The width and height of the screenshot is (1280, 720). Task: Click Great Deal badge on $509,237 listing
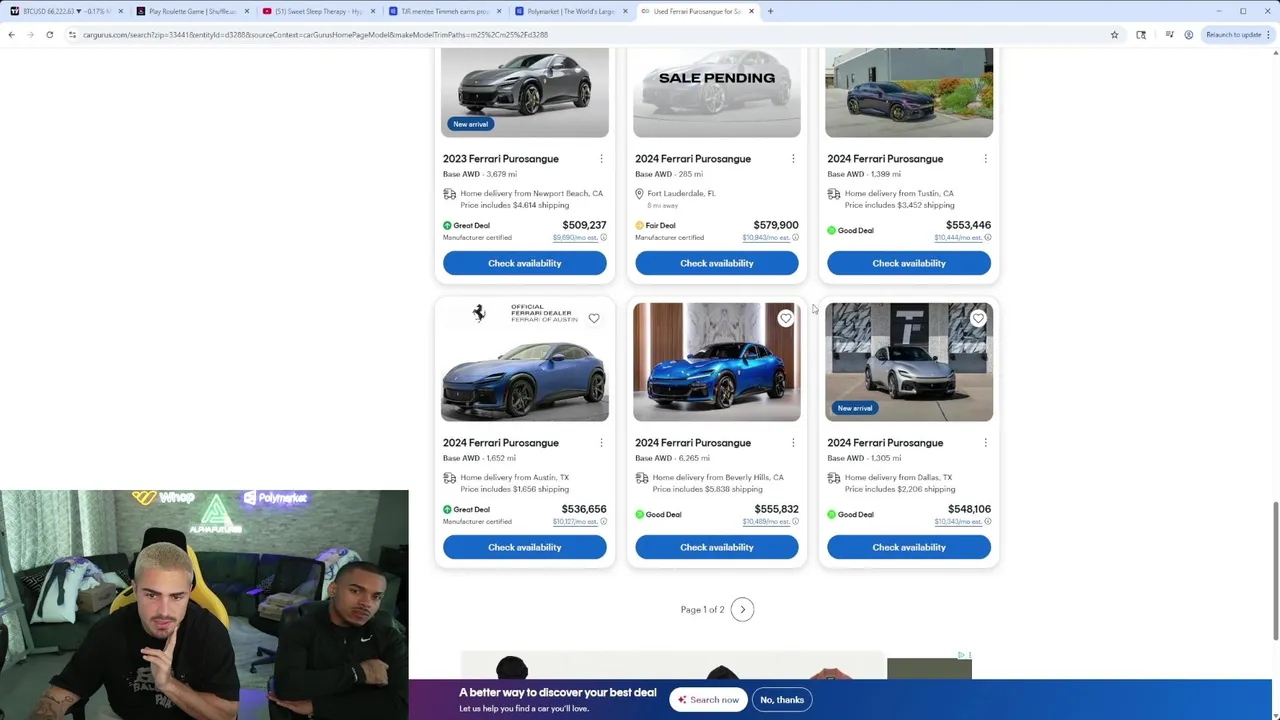click(x=466, y=226)
